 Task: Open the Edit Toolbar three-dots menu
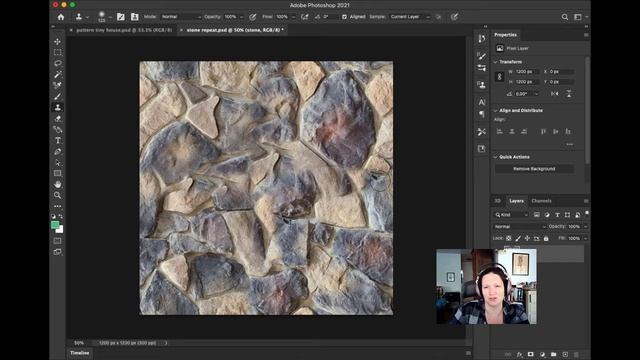click(x=58, y=206)
